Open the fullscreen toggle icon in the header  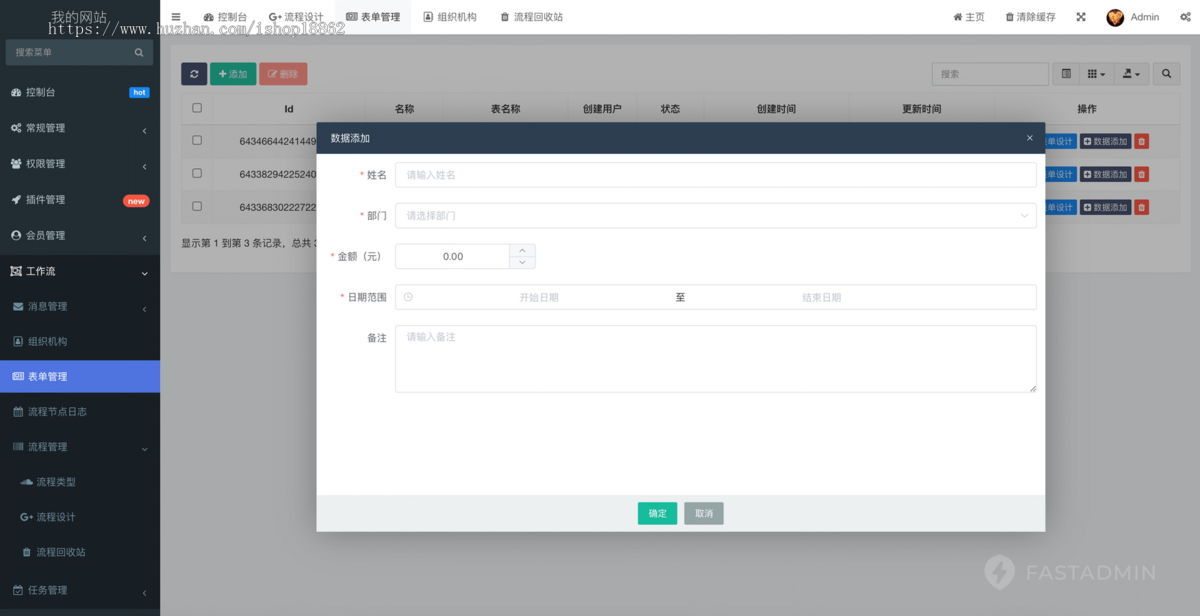(x=1080, y=17)
